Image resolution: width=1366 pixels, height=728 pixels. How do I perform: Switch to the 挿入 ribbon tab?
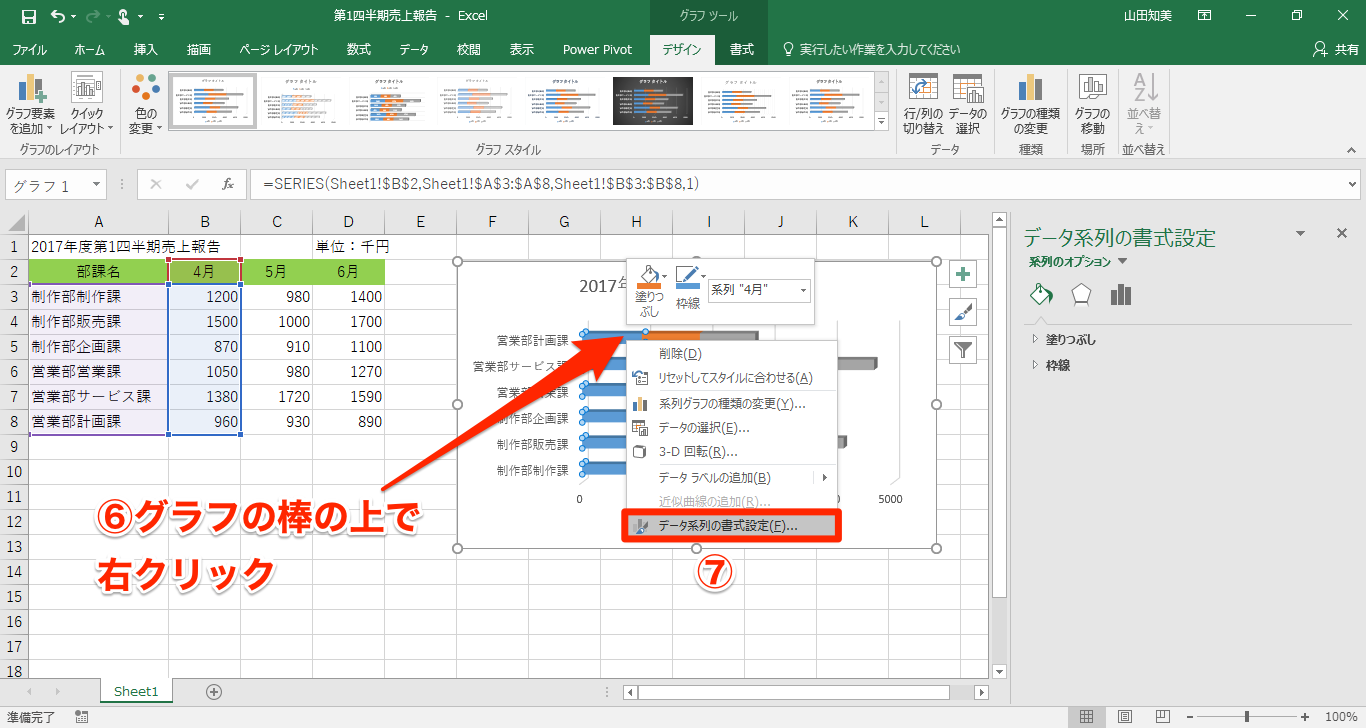(x=146, y=49)
